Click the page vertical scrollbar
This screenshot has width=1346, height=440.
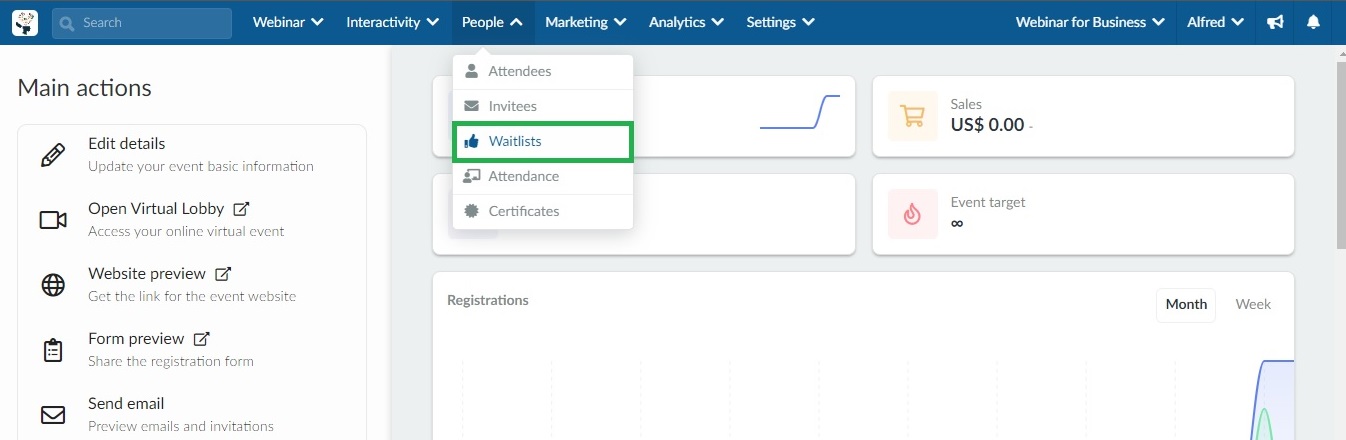click(1340, 155)
